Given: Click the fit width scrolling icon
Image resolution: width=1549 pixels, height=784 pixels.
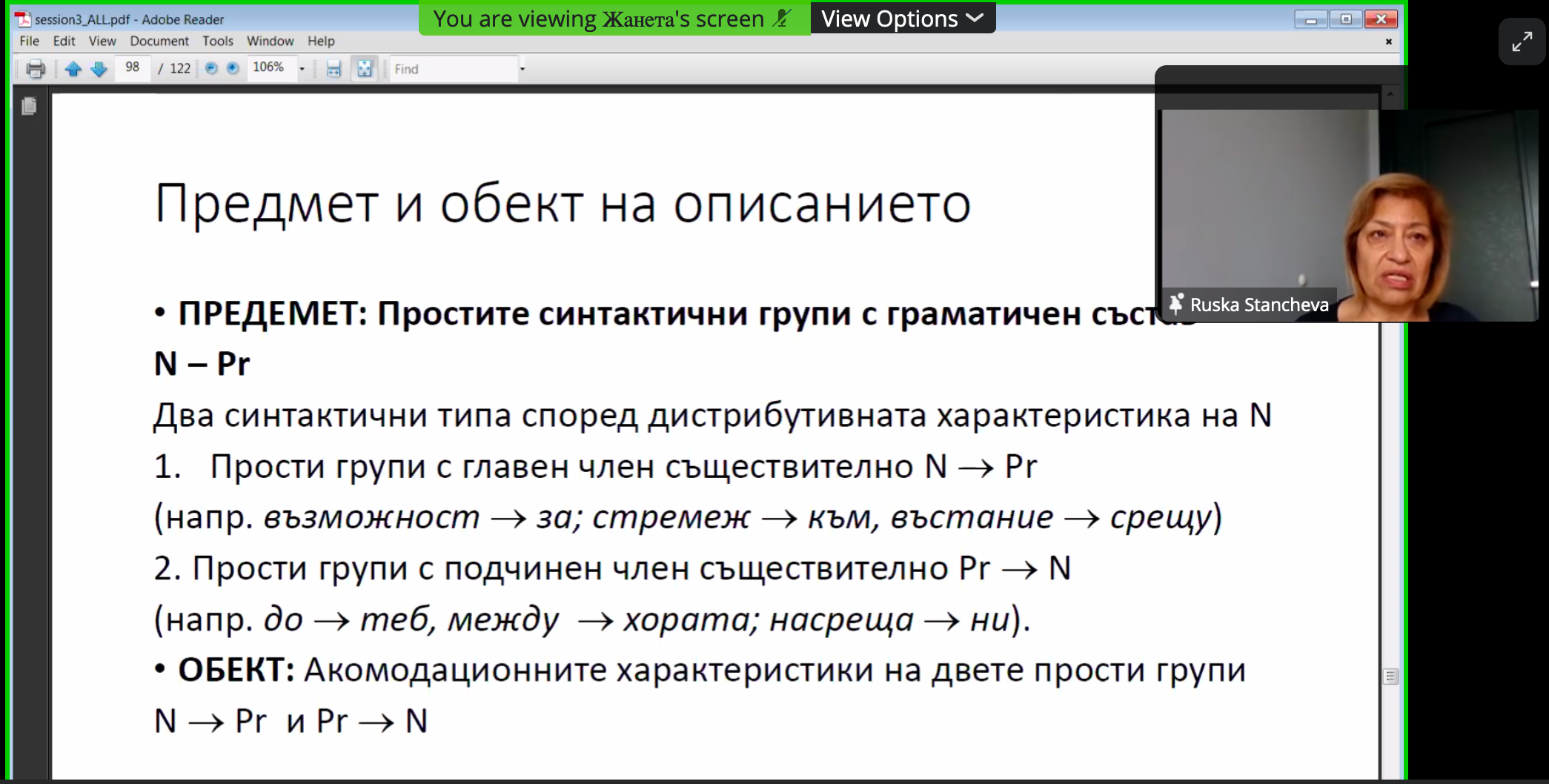Looking at the screenshot, I should (334, 69).
